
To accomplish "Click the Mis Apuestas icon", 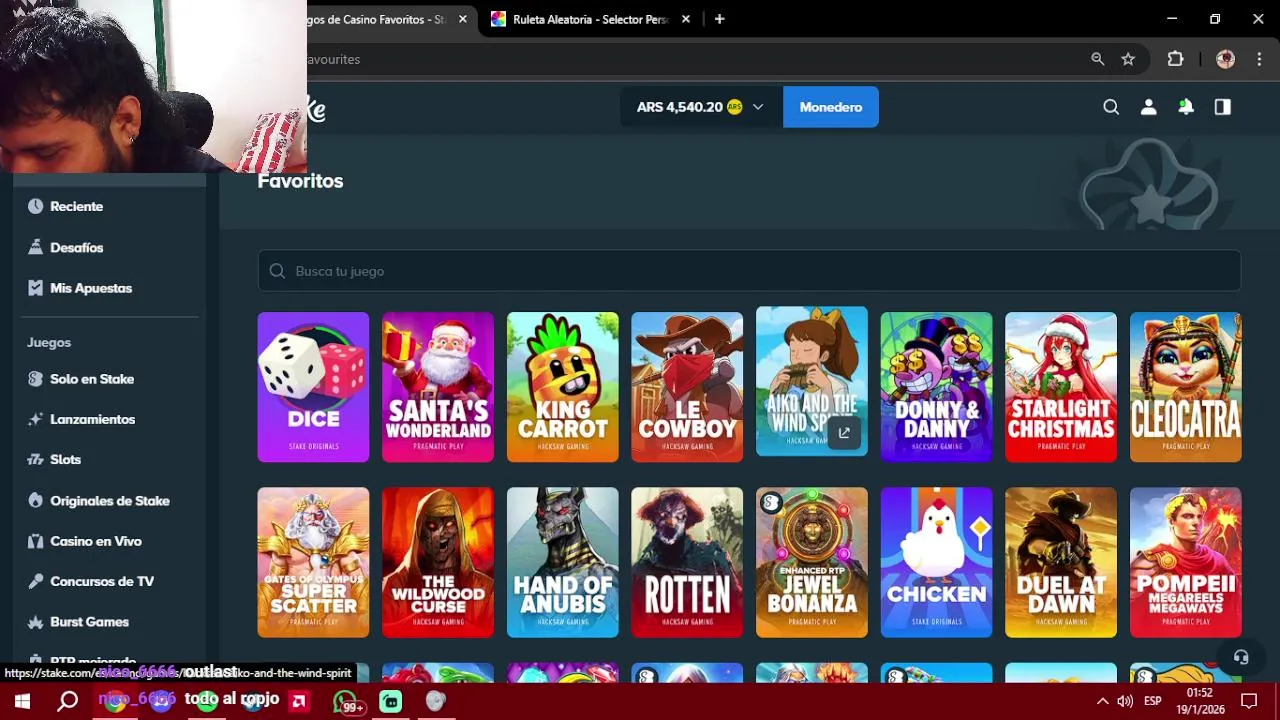I will click(36, 288).
